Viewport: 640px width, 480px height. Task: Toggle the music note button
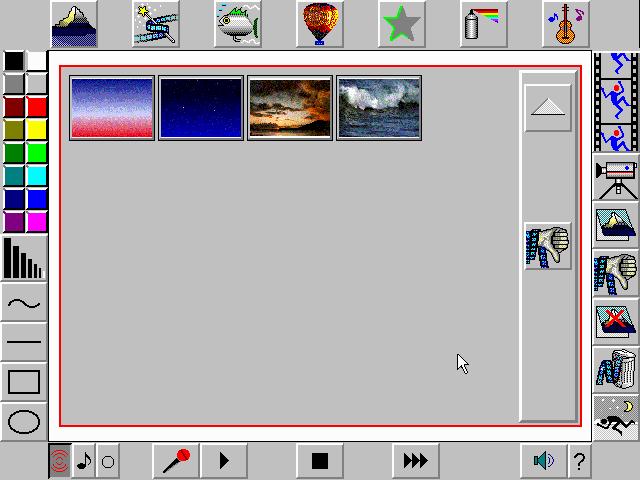tap(84, 461)
